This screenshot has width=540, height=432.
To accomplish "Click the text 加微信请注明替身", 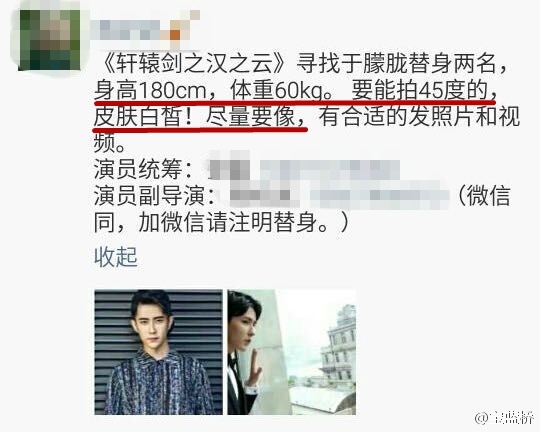I will [228, 222].
